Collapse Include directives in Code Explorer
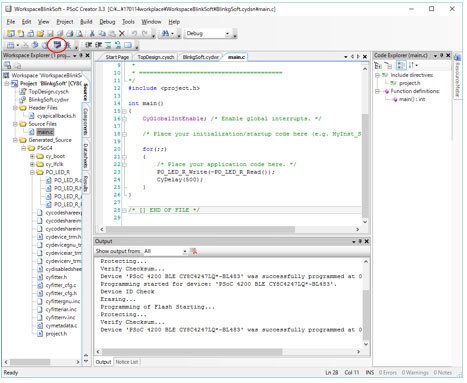Screen dimensions: 467x383 point(377,75)
